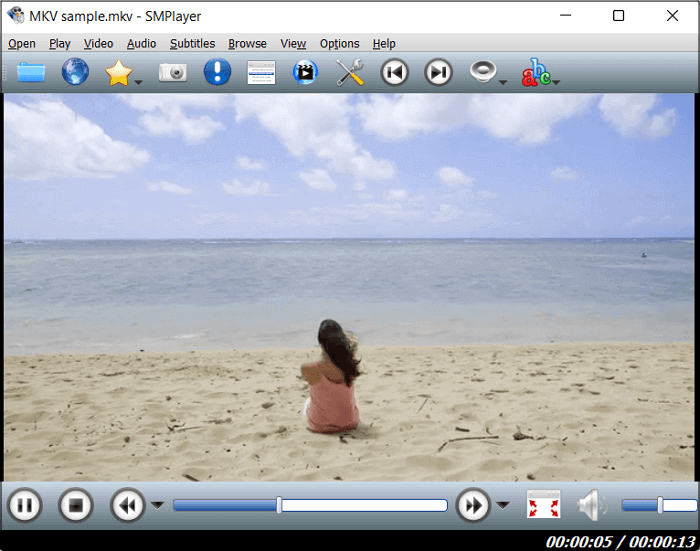Jump to the previous playlist item
This screenshot has height=551, width=700.
click(x=394, y=72)
